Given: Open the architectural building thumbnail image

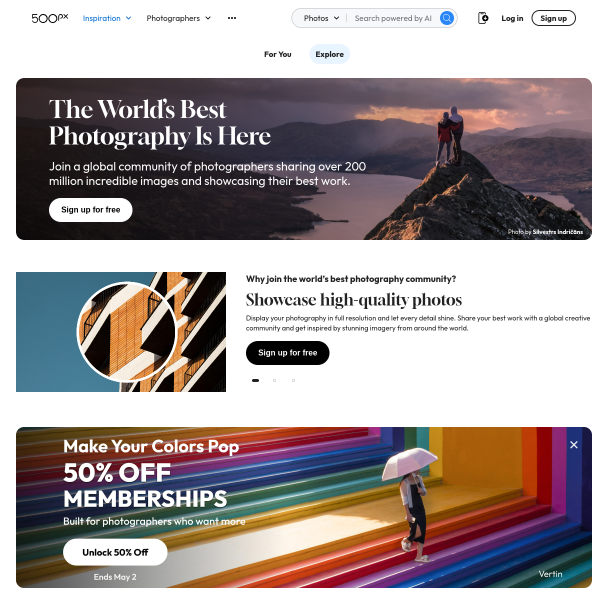Looking at the screenshot, I should [121, 332].
